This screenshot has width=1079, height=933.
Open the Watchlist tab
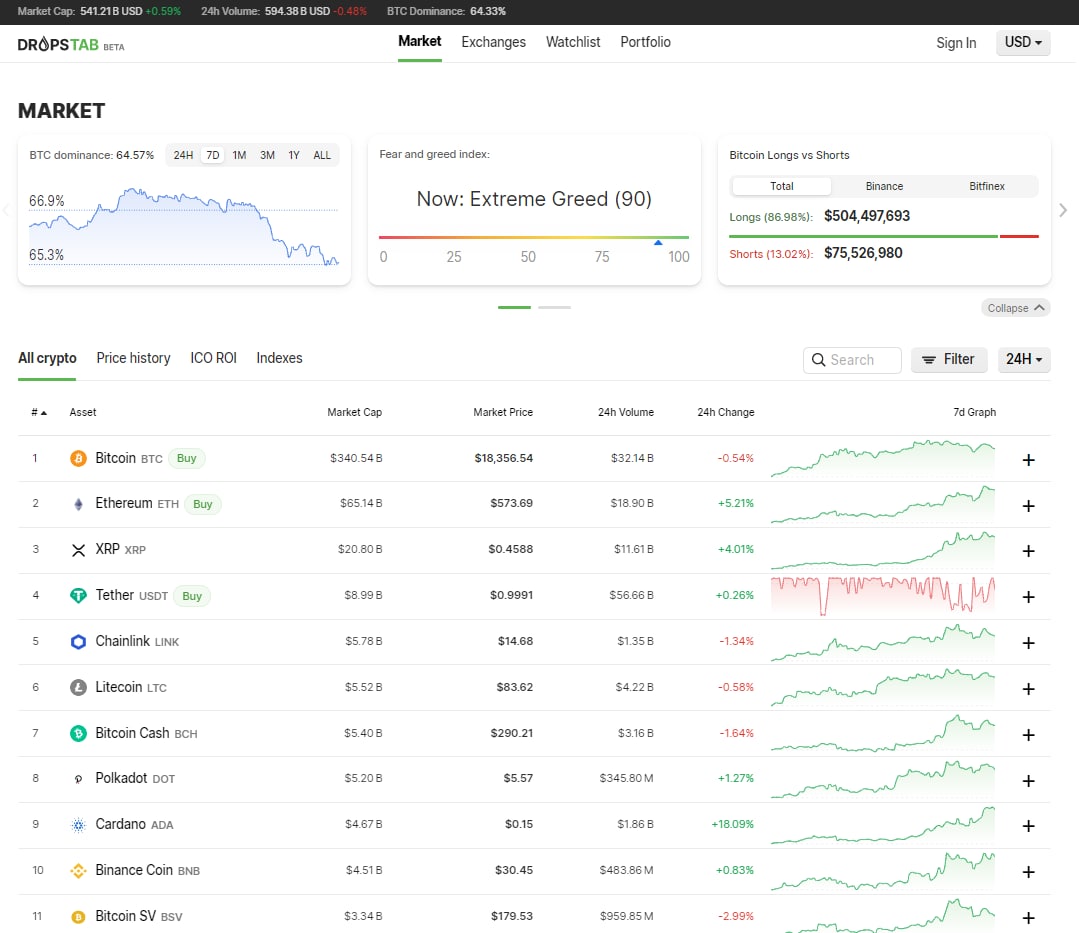pyautogui.click(x=573, y=43)
